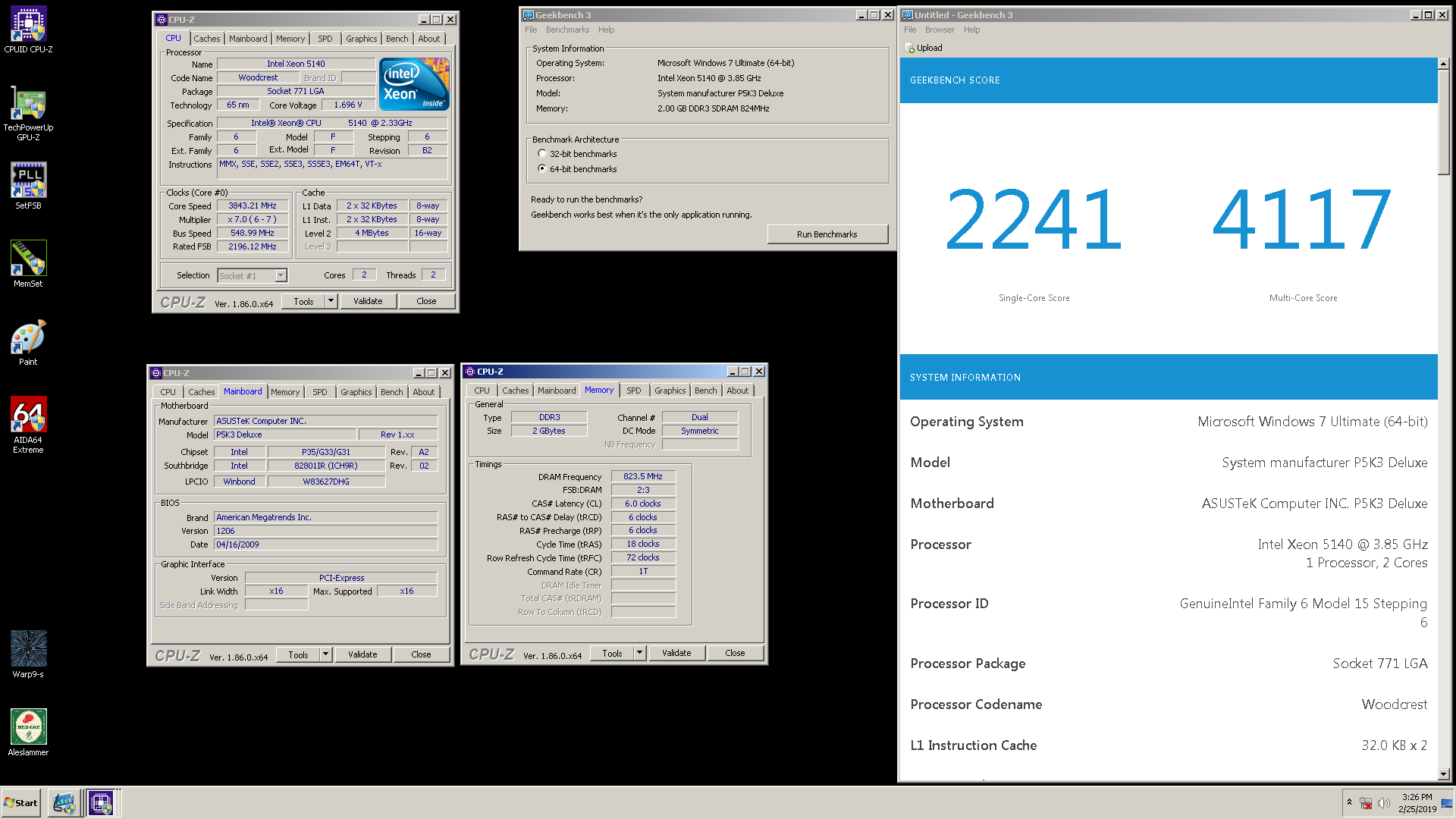This screenshot has width=1456, height=819.
Task: Click scrollbar up arrow in Geekbench results
Action: point(1444,64)
